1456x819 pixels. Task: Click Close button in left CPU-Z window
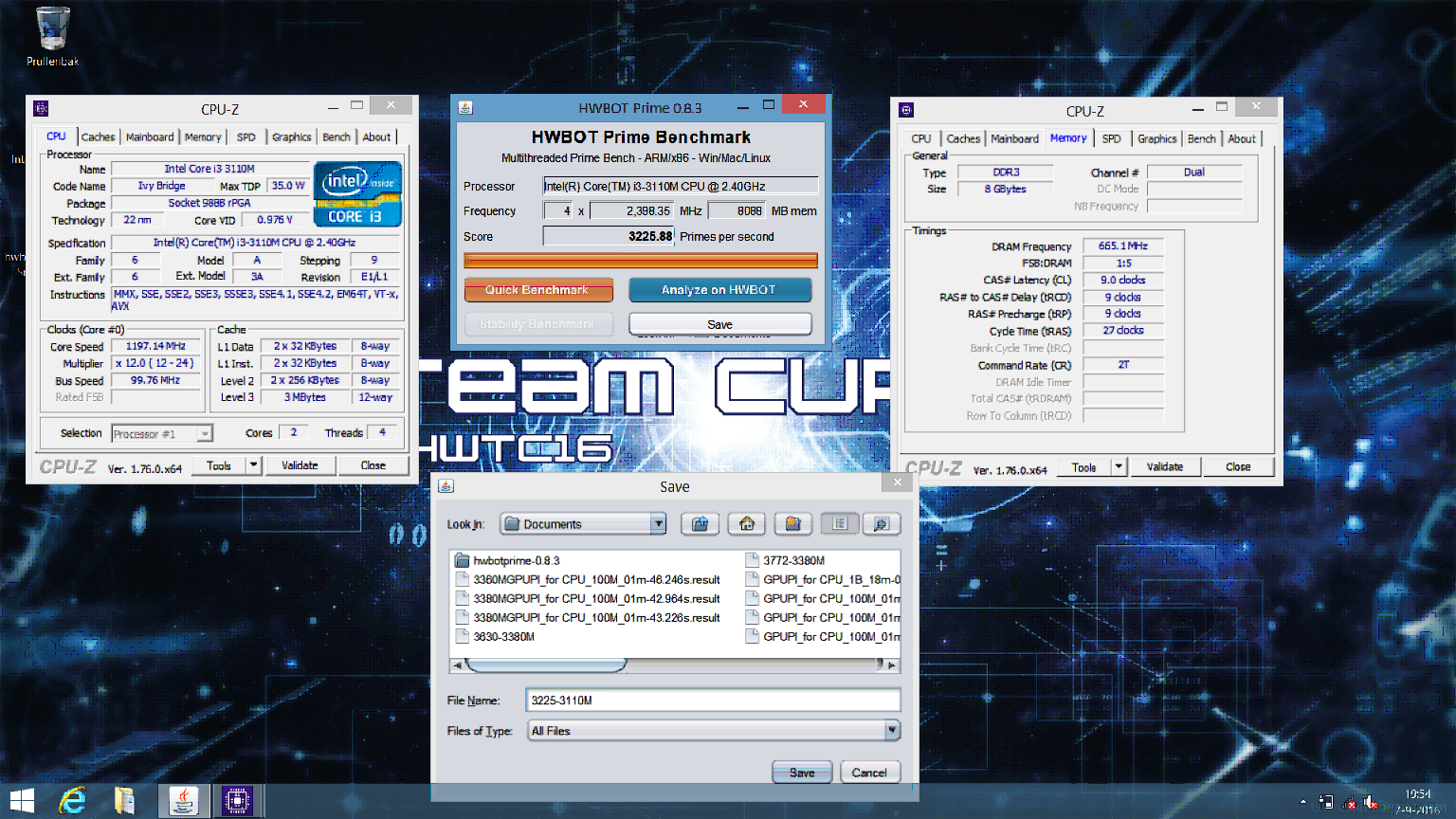click(373, 464)
